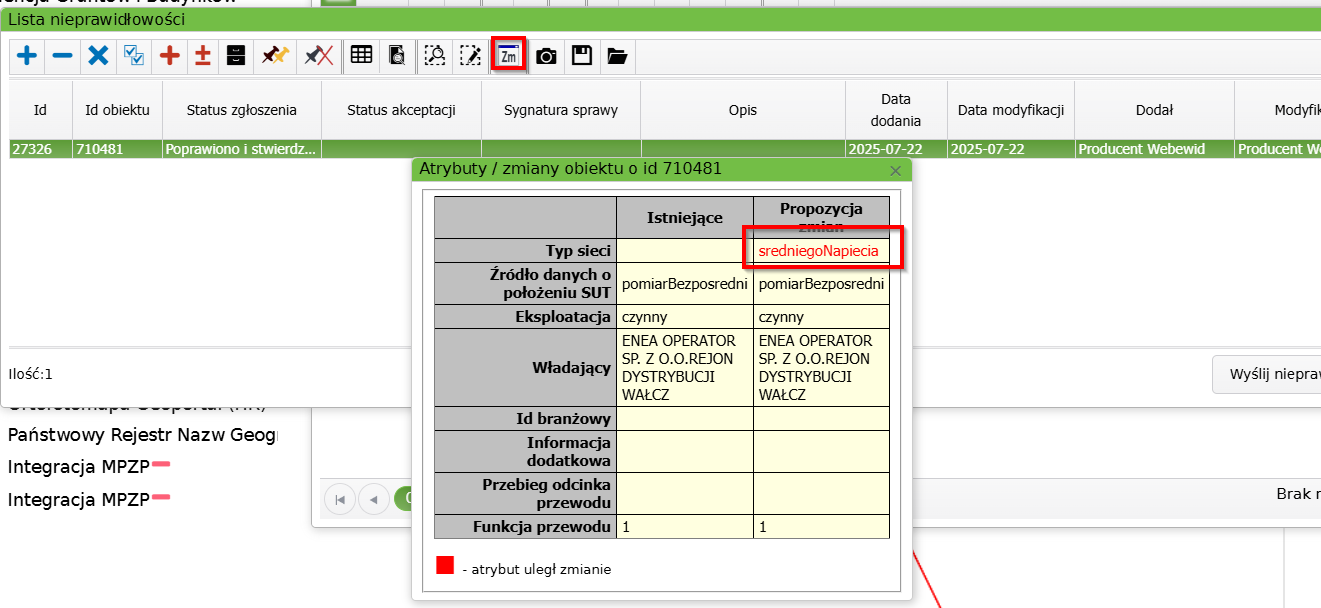
Task: Click the floppy disk save icon
Action: (581, 56)
